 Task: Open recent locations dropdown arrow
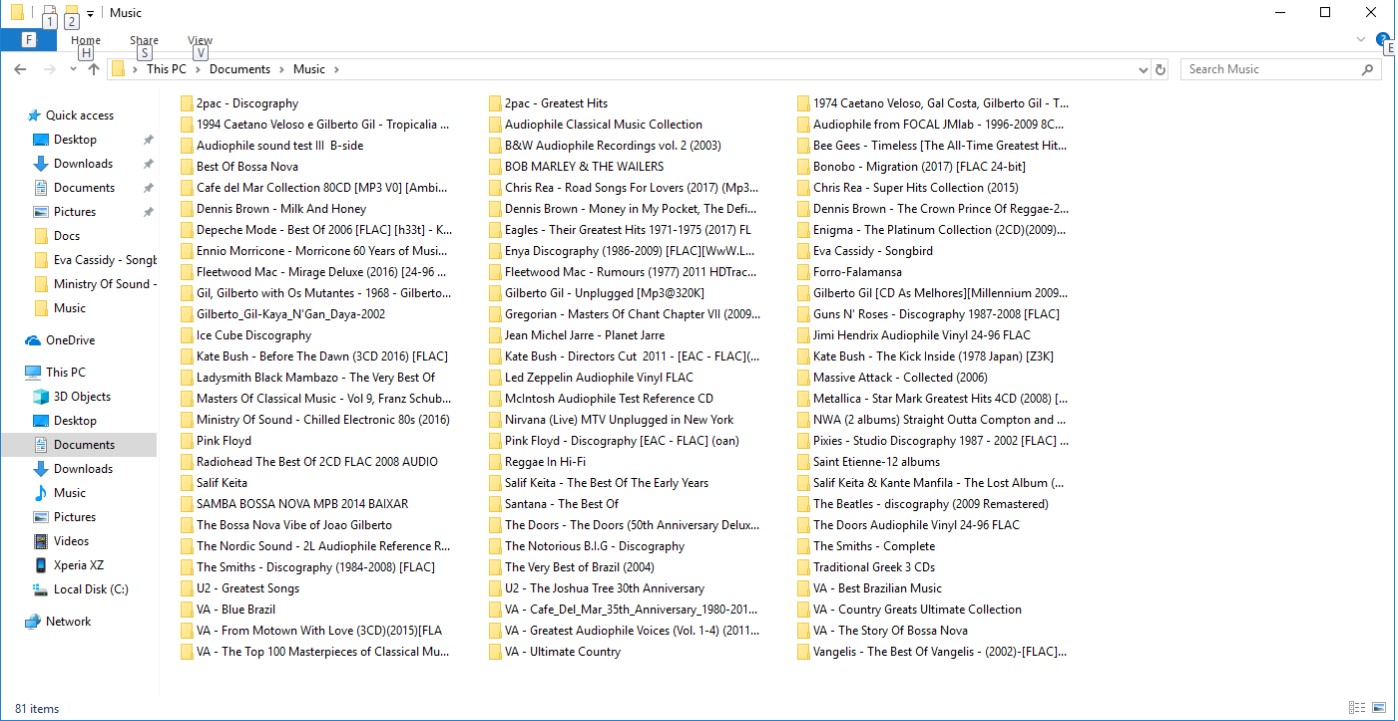click(73, 70)
